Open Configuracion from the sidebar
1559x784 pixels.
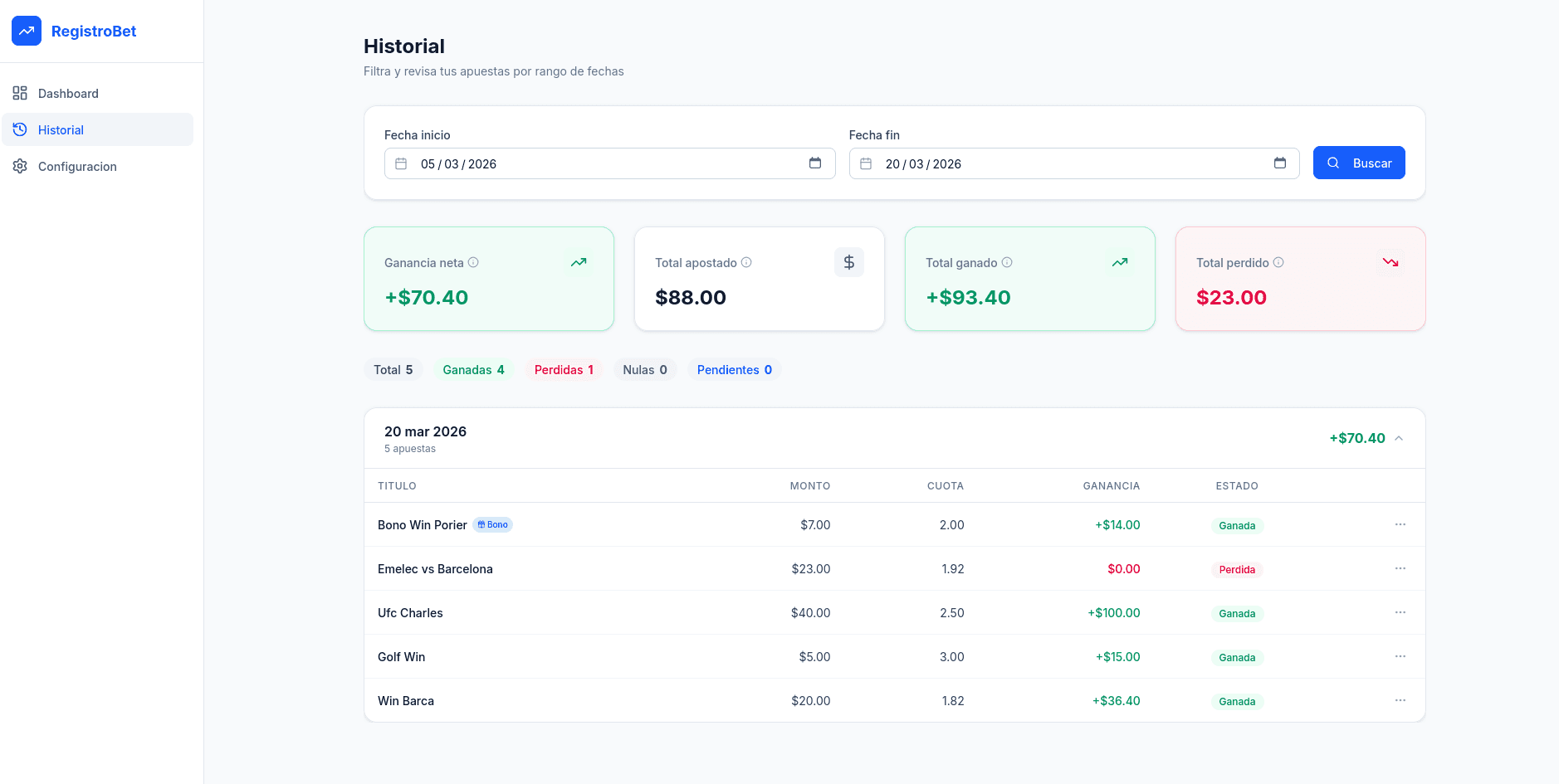click(97, 166)
